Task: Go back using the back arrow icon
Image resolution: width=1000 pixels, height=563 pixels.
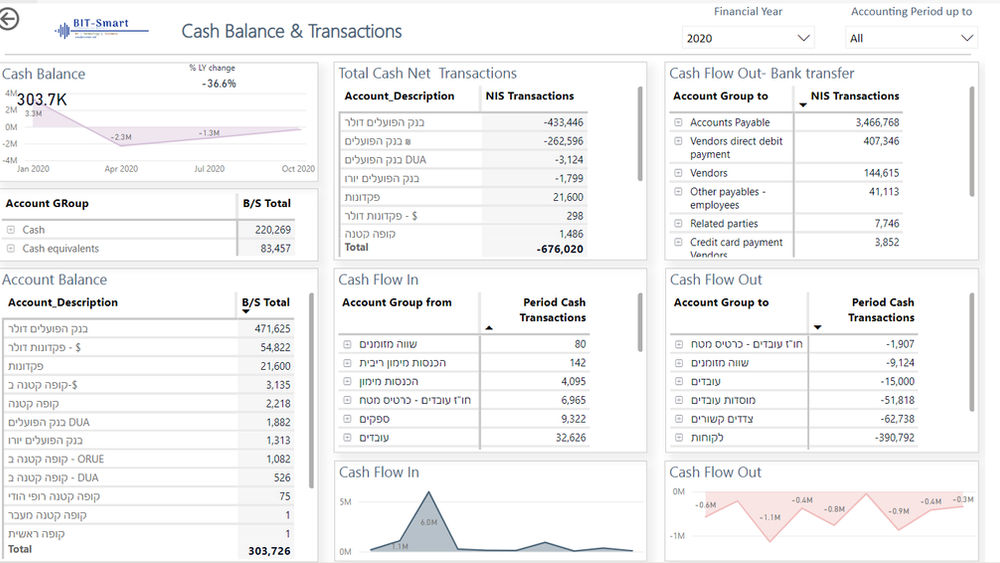Action: click(x=8, y=19)
